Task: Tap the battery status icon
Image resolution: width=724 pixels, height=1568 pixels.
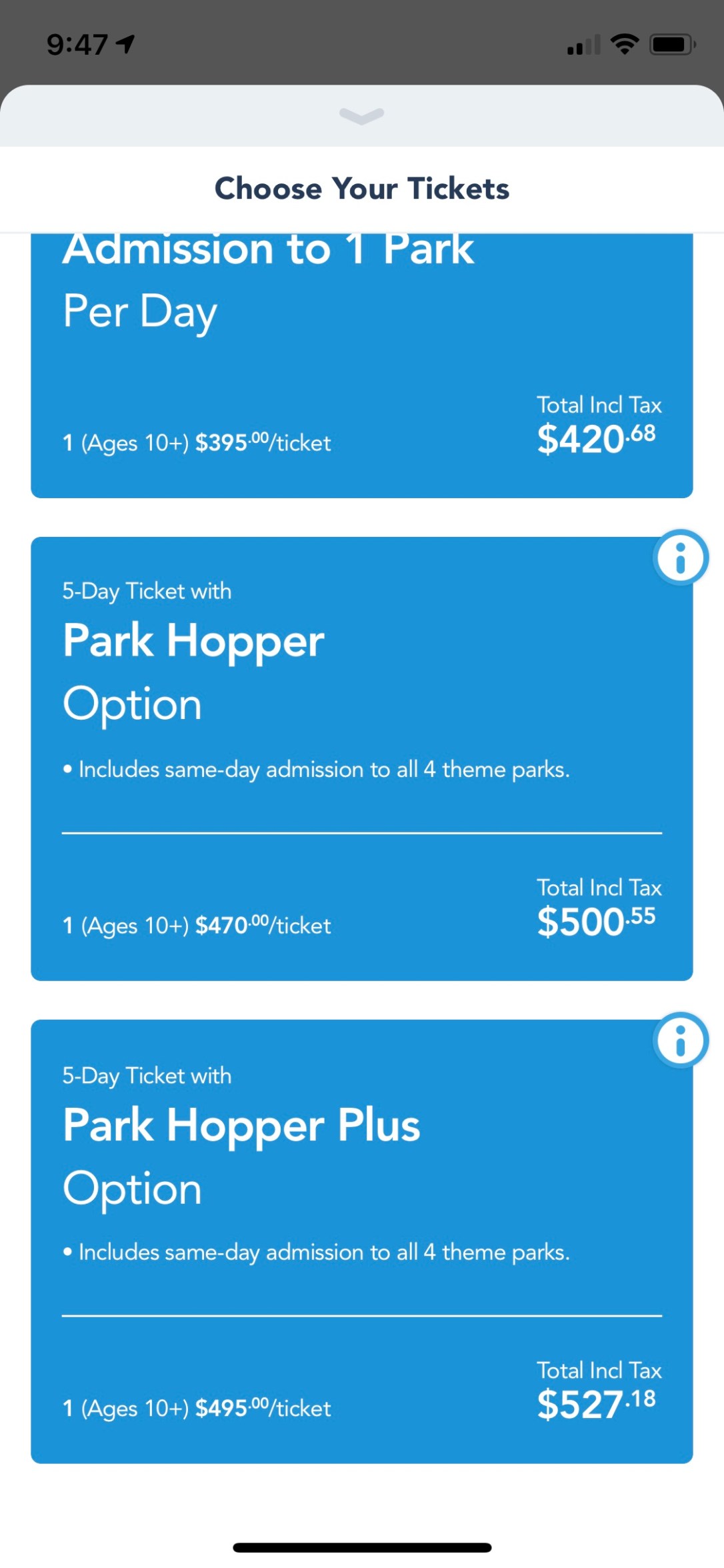Action: (673, 45)
